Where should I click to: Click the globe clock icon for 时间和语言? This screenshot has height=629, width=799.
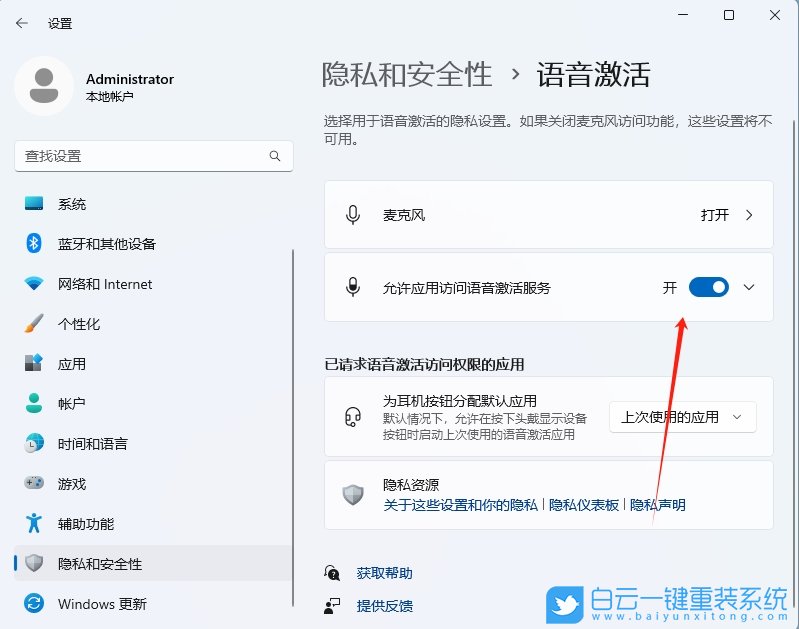[34, 443]
